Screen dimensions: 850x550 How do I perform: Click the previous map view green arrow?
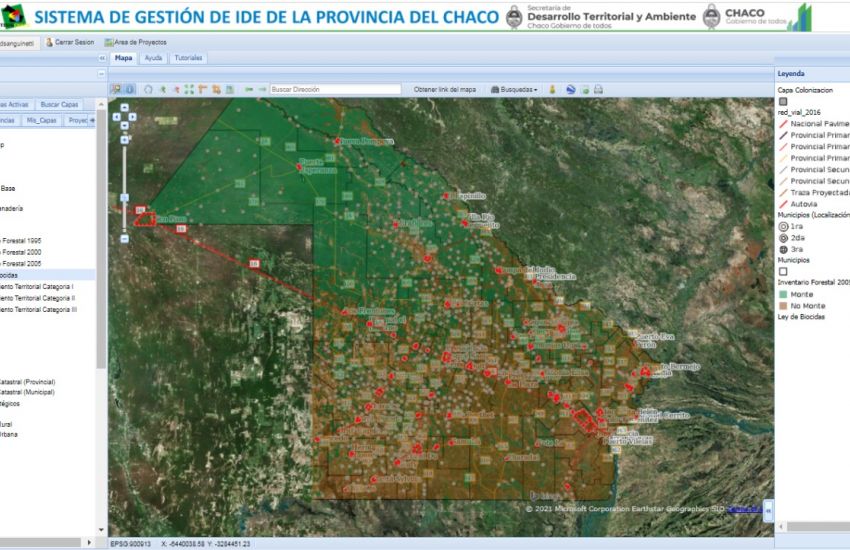click(x=249, y=89)
